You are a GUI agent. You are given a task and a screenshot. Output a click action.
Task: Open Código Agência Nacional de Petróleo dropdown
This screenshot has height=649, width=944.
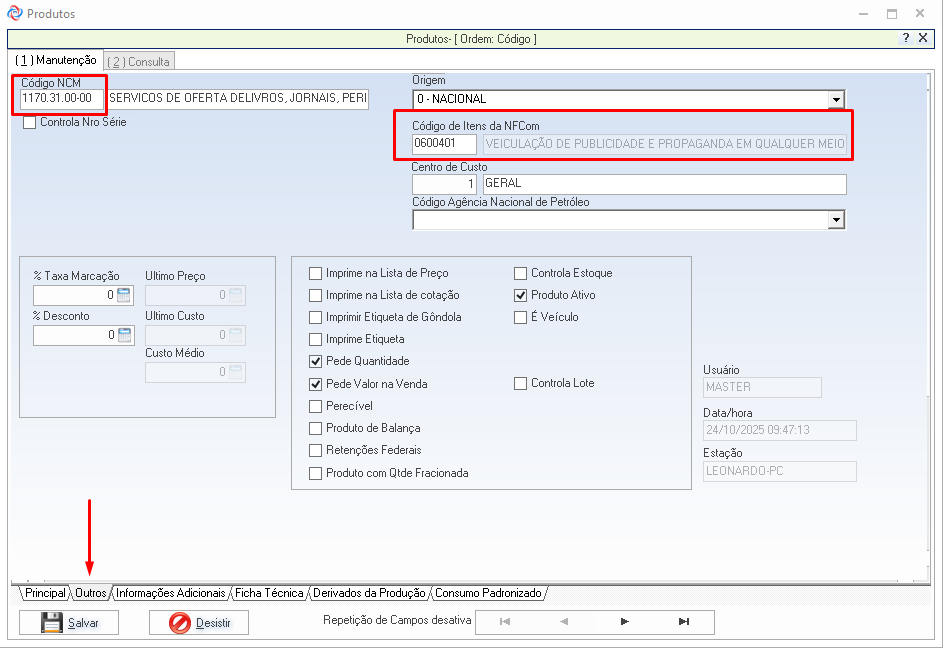[835, 220]
